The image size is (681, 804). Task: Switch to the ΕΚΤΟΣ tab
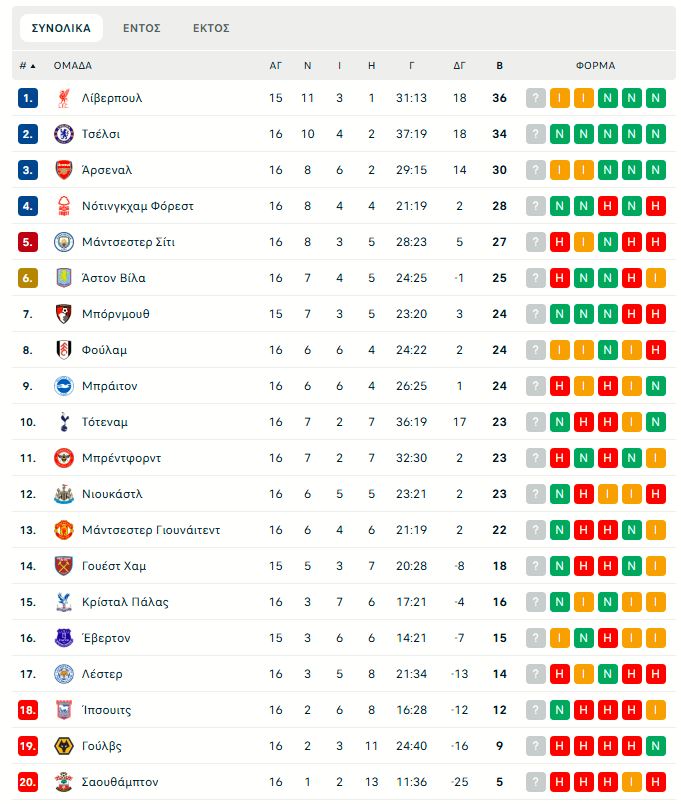coord(211,28)
